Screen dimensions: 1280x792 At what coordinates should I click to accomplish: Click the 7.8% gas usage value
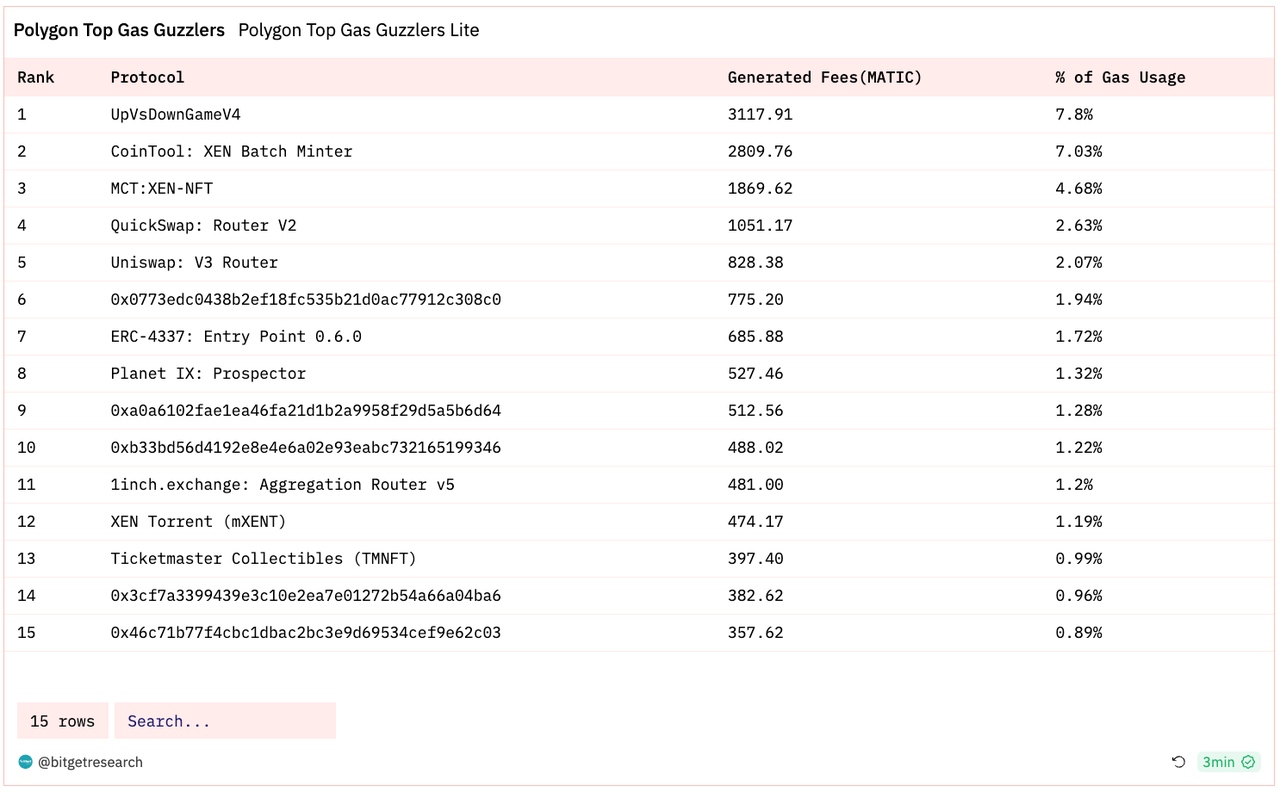[x=1074, y=114]
